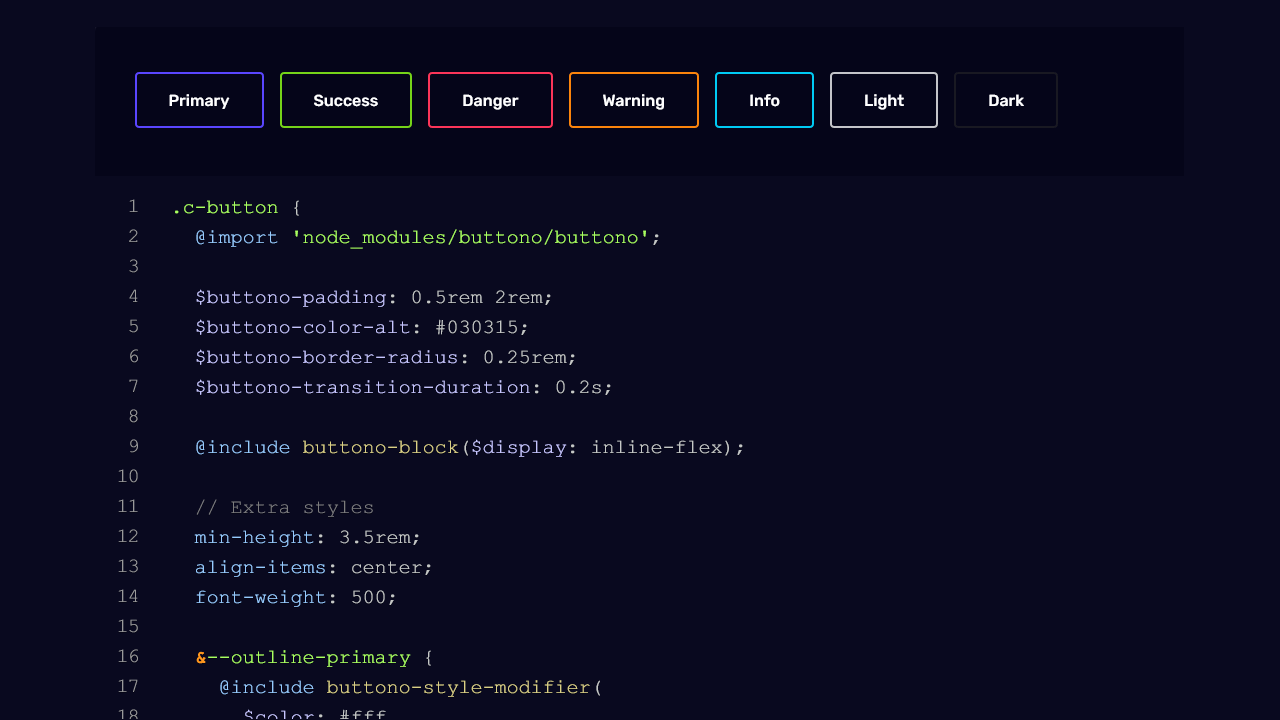Click the #030315 color value
Screen dimensions: 1280x720
482,328
